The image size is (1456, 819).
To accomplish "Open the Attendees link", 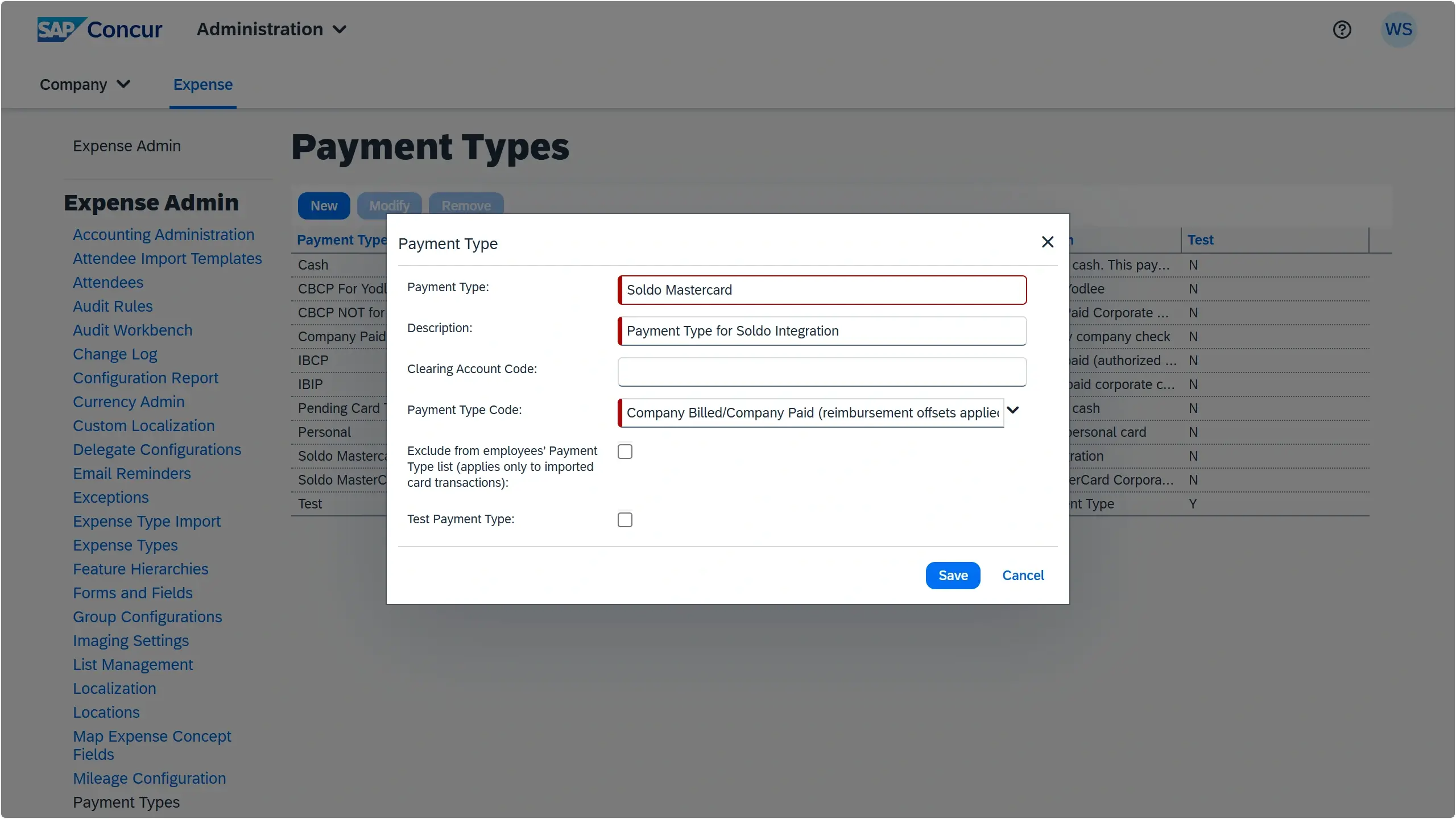I will pyautogui.click(x=108, y=282).
